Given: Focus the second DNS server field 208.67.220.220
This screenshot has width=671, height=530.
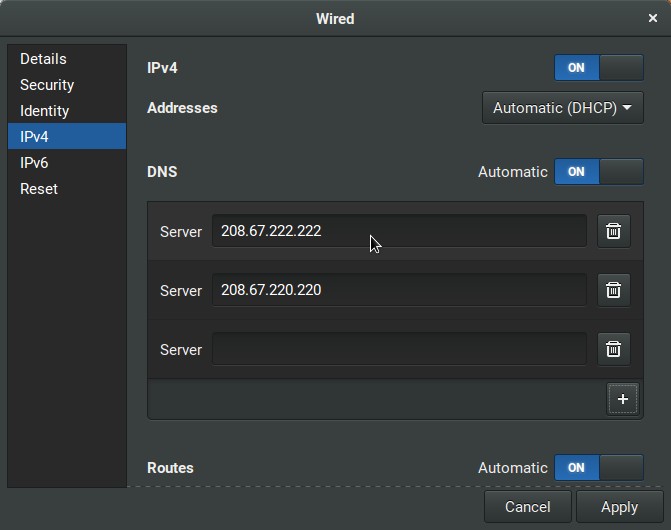Looking at the screenshot, I should click(398, 290).
